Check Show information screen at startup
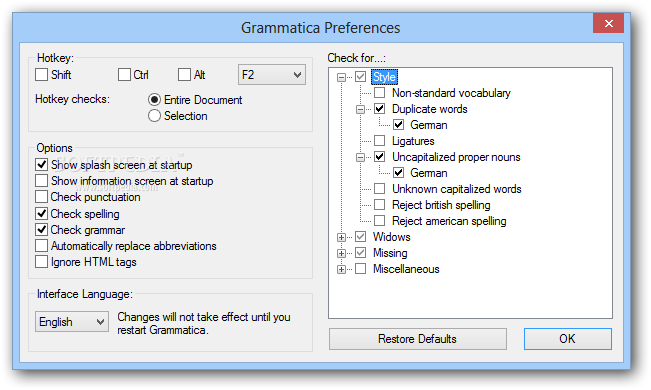 coord(42,181)
